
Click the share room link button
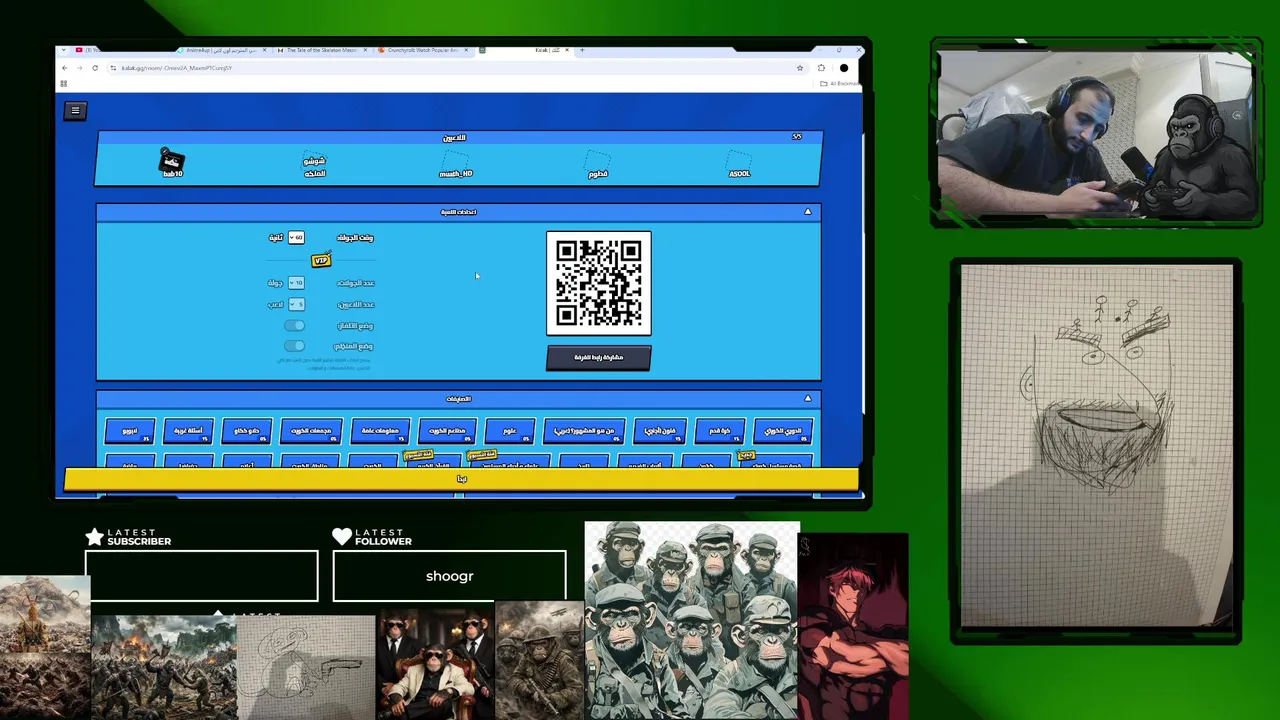599,358
